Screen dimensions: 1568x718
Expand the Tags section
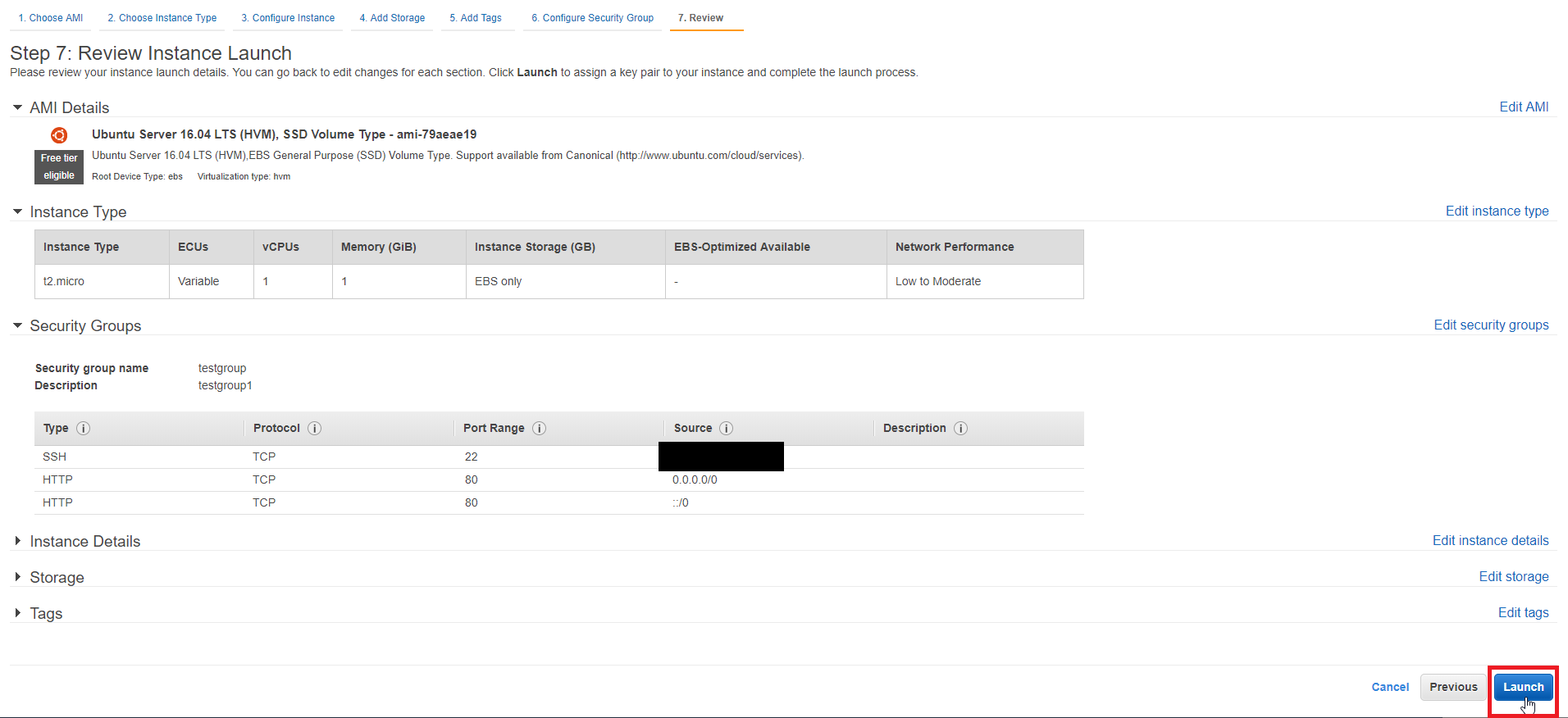17,613
